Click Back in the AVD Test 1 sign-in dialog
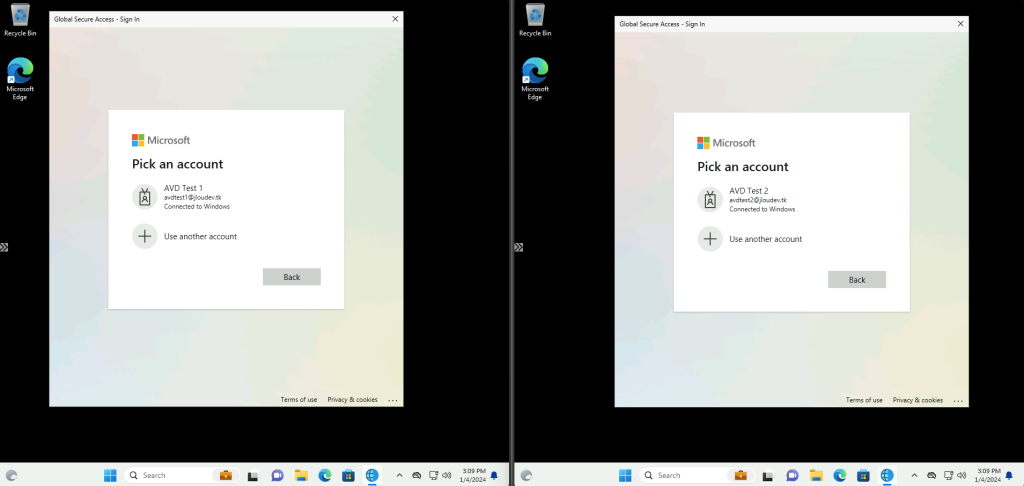 point(291,277)
